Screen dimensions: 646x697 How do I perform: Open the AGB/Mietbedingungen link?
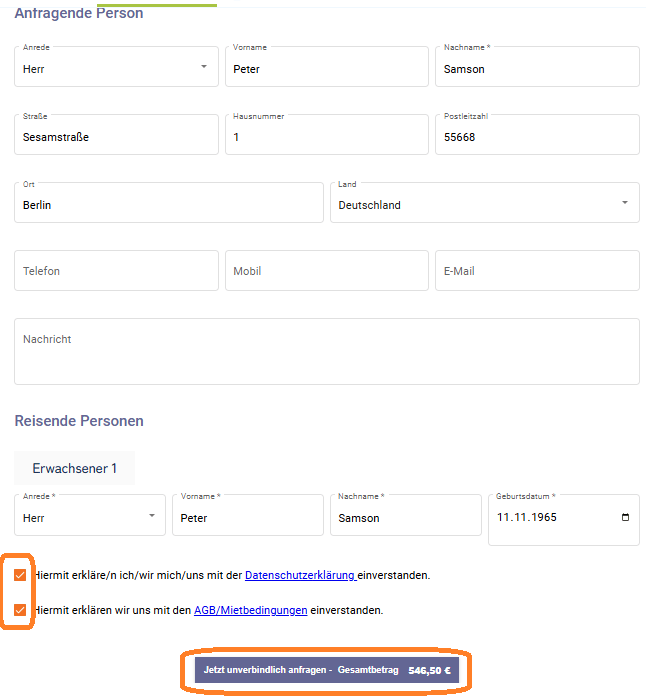coord(251,610)
